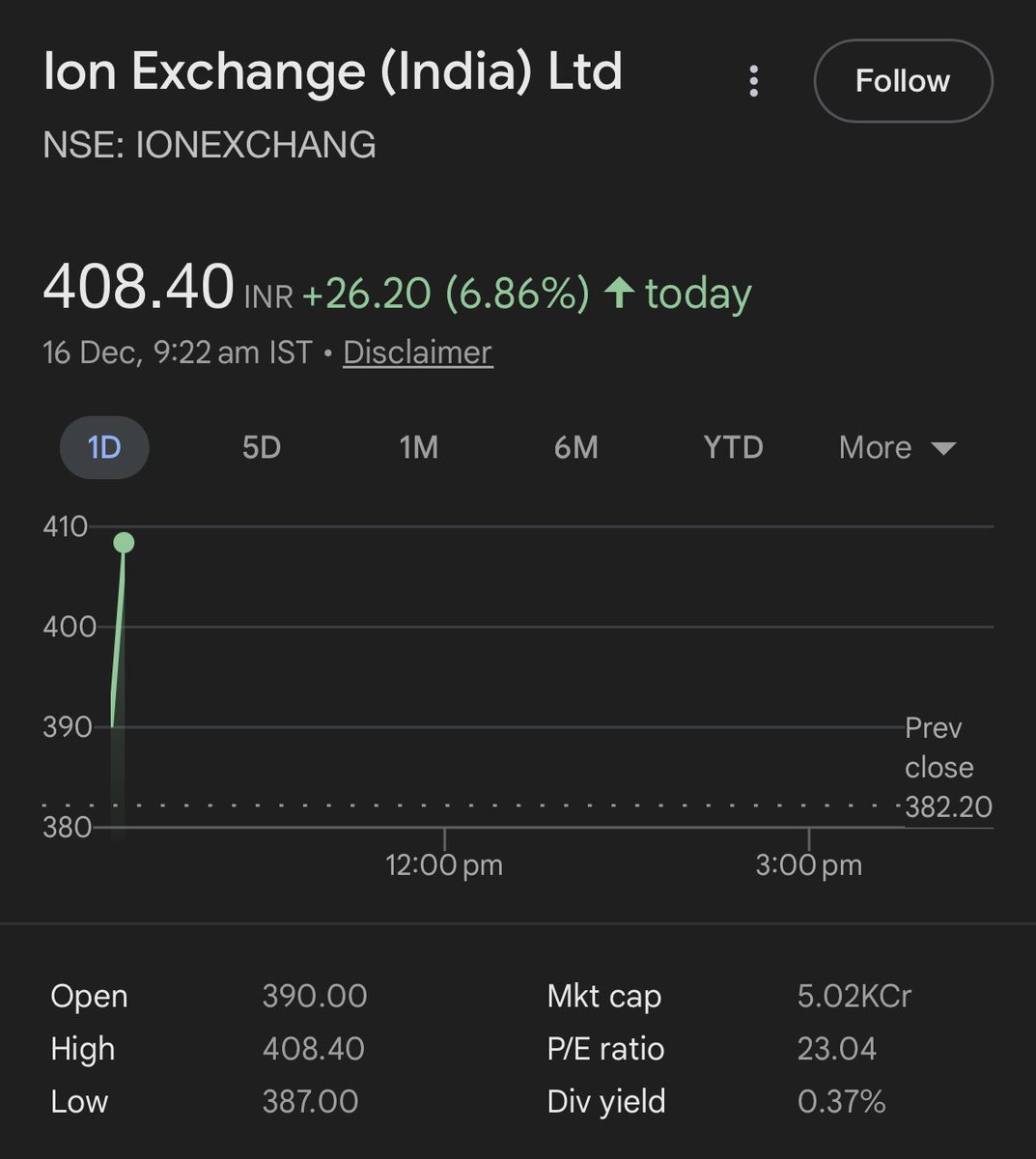The height and width of the screenshot is (1159, 1036).
Task: Select the 1D chart tab
Action: pyautogui.click(x=104, y=448)
